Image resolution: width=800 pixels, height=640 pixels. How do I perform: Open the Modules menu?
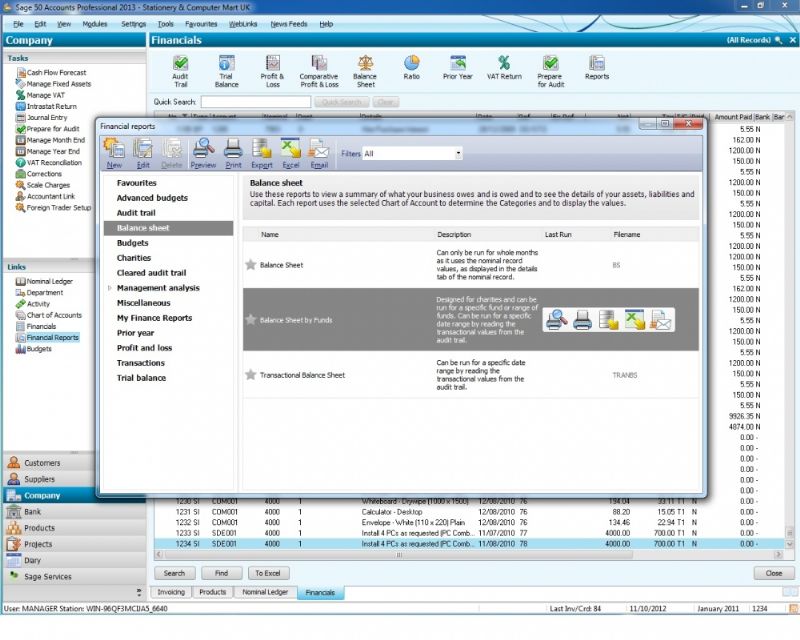[x=95, y=24]
